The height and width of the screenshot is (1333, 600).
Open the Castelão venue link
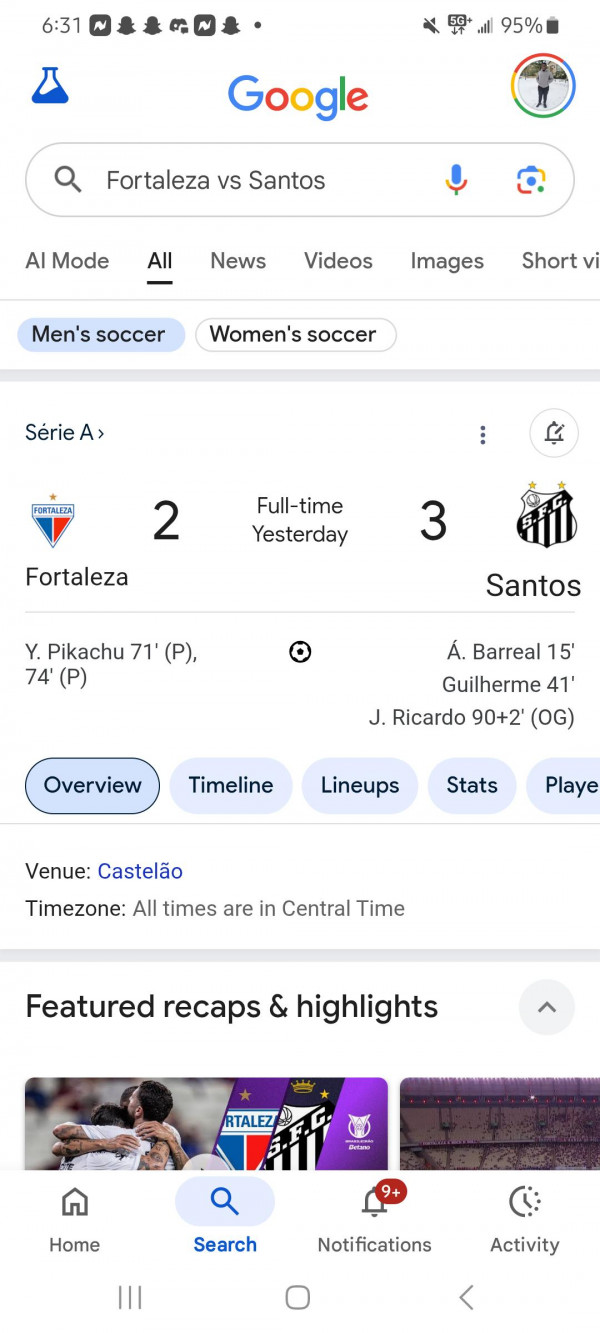[140, 871]
